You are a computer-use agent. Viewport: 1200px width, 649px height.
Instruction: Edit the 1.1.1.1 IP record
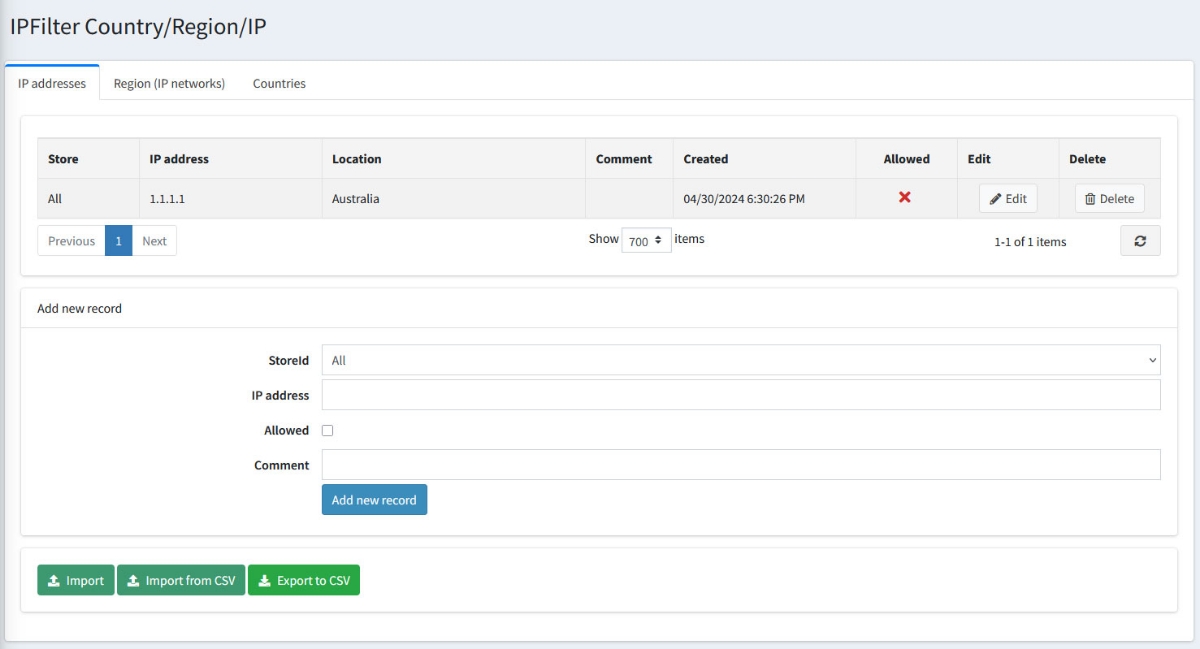coord(1008,199)
